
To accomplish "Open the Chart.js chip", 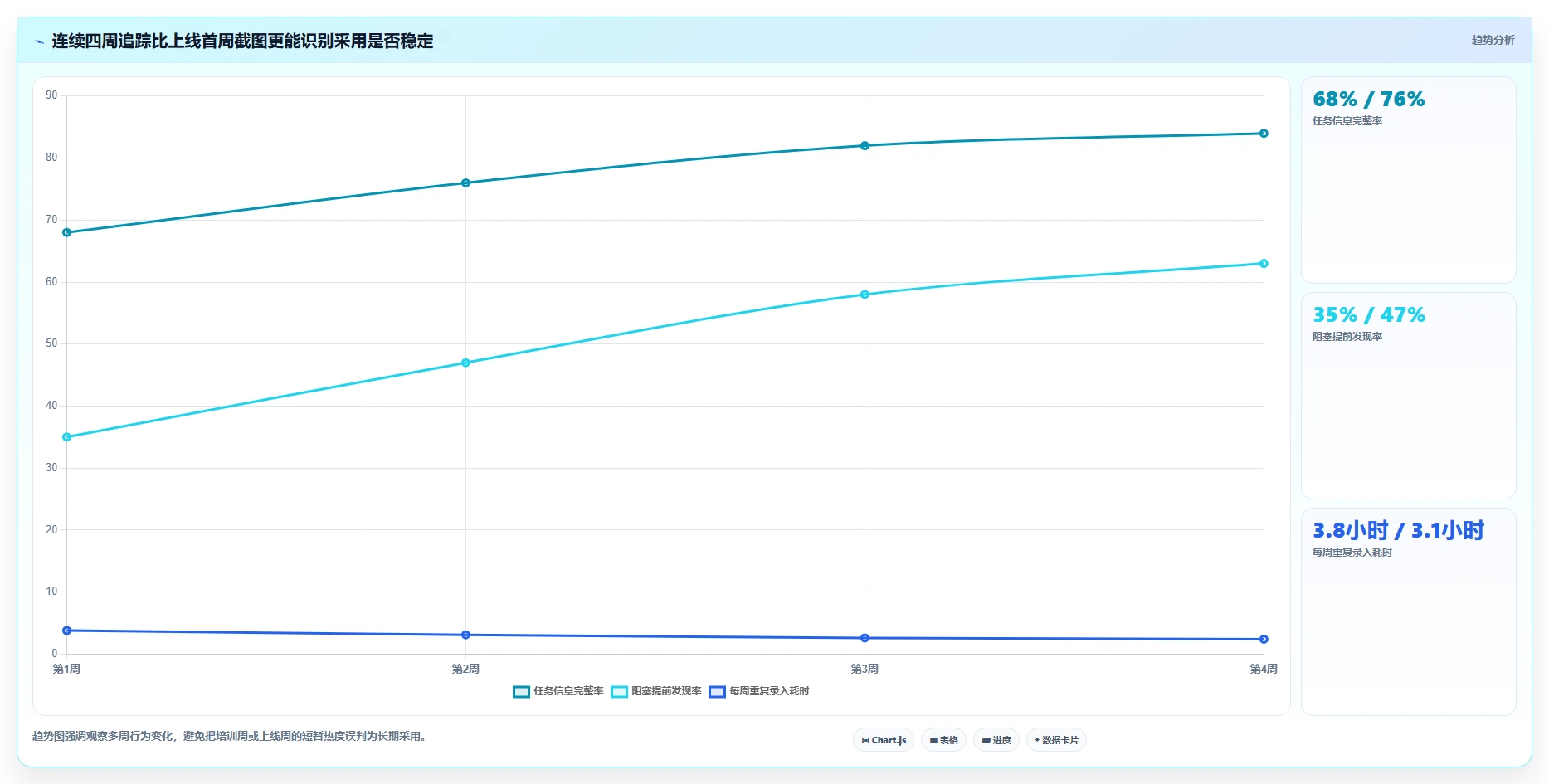I will (x=884, y=740).
